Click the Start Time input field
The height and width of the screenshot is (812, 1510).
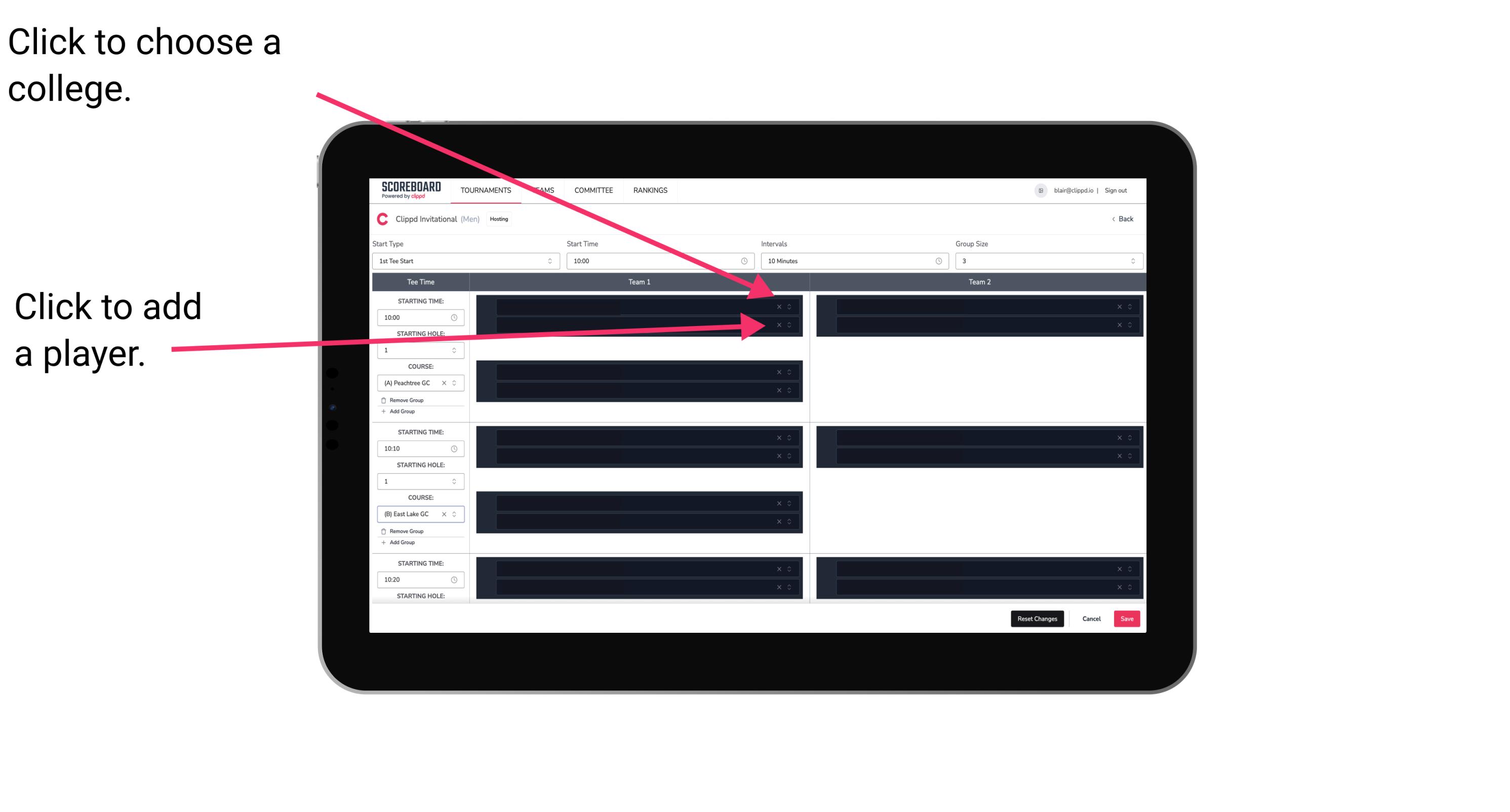point(660,261)
